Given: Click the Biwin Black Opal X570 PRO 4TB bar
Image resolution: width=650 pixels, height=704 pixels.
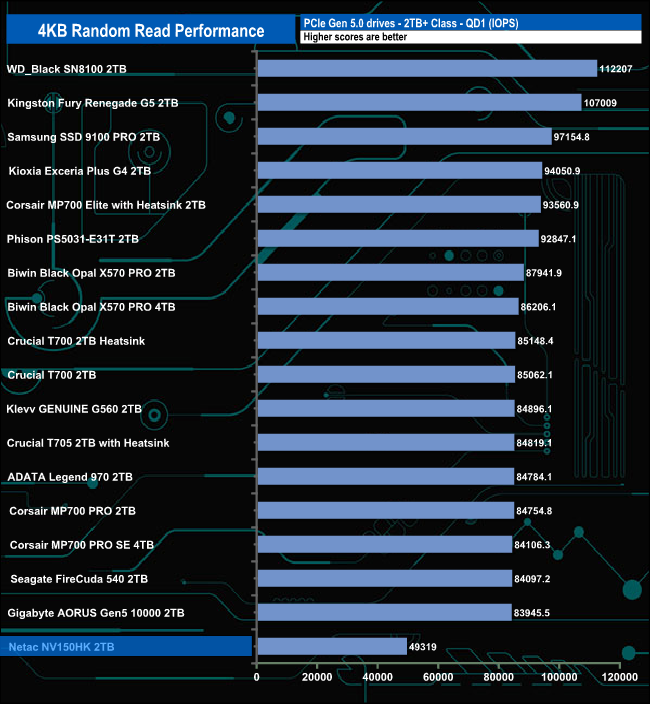Looking at the screenshot, I should [x=388, y=307].
